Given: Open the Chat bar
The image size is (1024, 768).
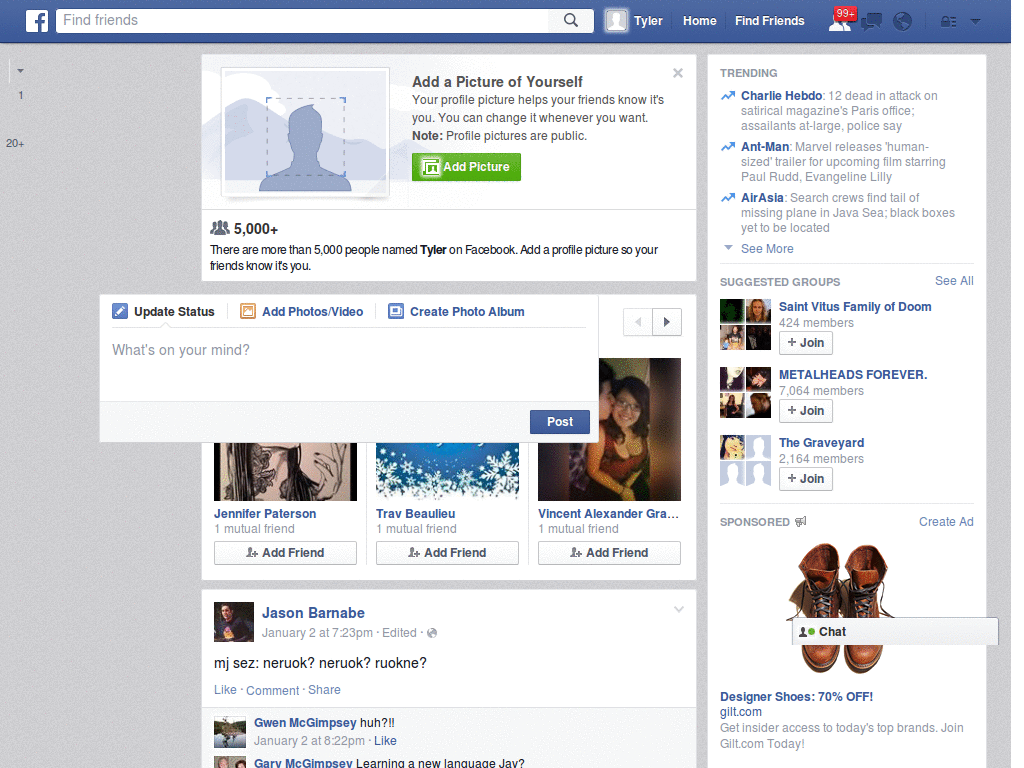Looking at the screenshot, I should pos(895,632).
